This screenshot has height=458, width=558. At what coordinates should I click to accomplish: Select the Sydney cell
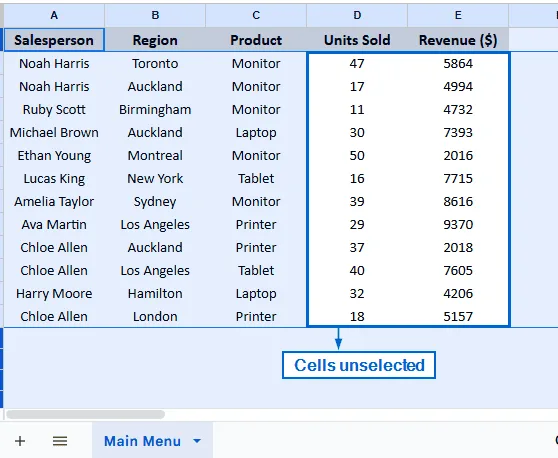click(155, 201)
